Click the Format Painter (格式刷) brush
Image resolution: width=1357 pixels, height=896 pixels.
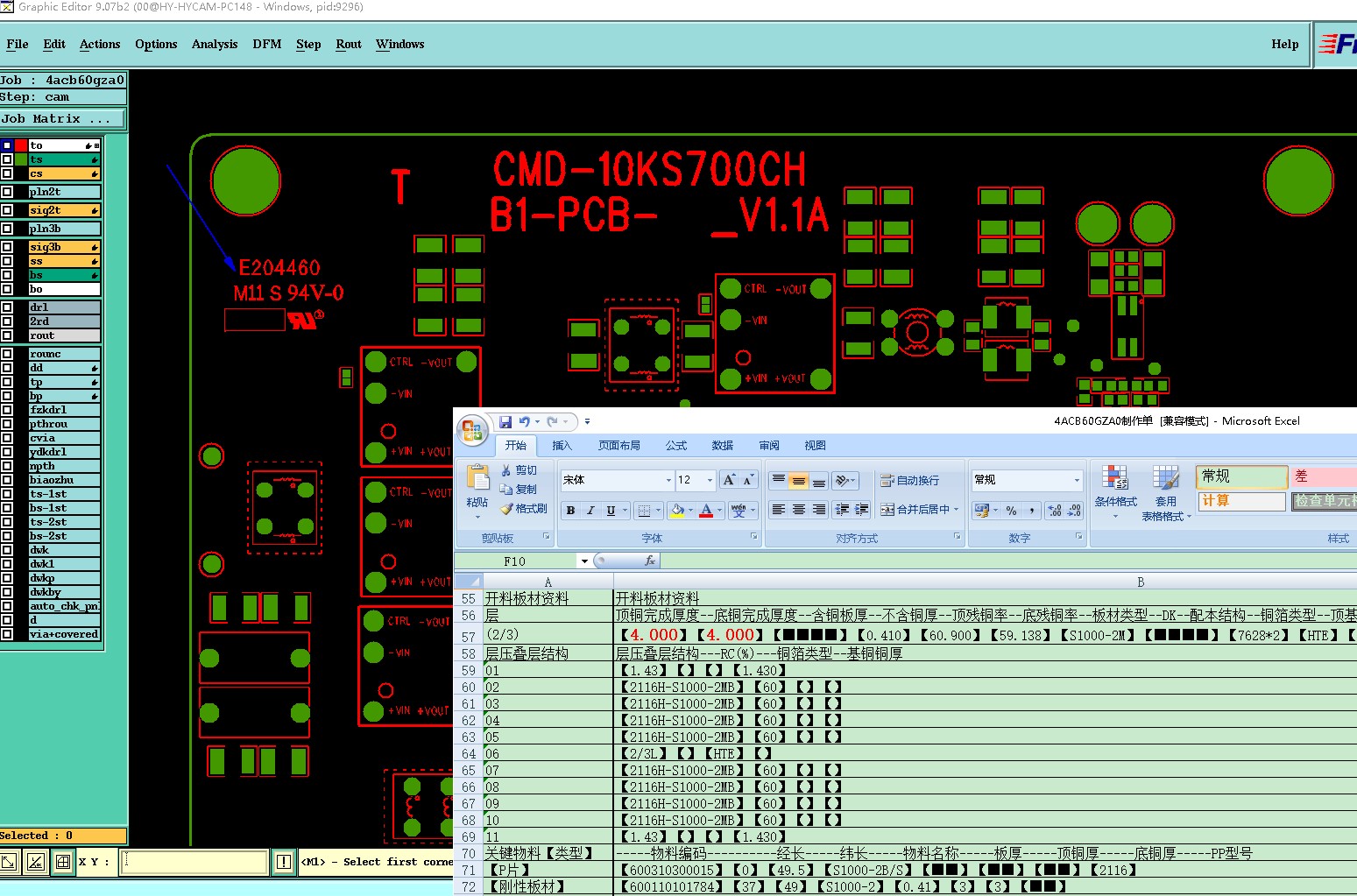click(524, 509)
